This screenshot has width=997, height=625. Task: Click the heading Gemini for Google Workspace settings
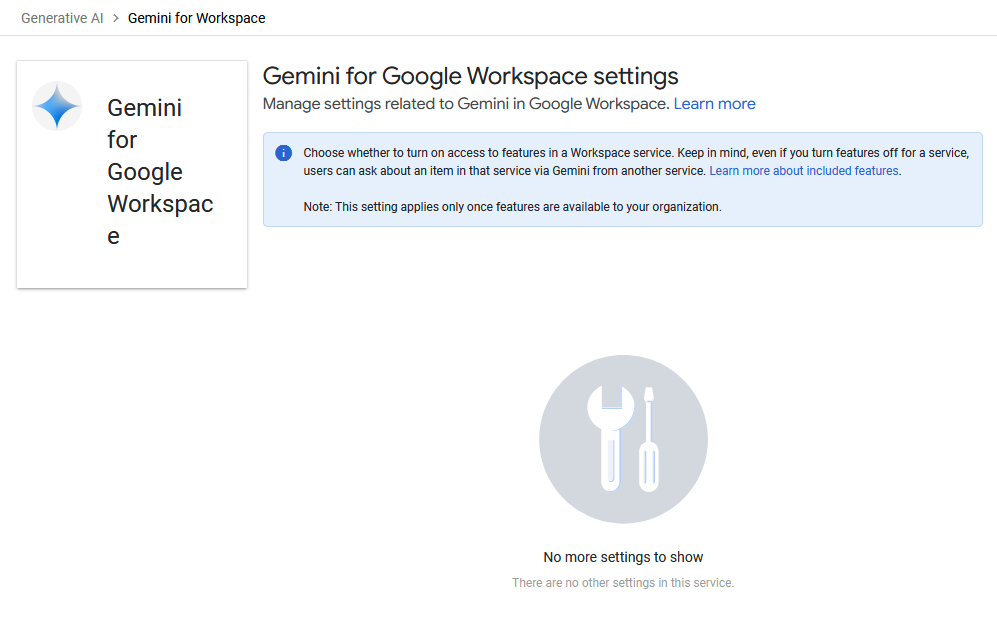pyautogui.click(x=471, y=76)
